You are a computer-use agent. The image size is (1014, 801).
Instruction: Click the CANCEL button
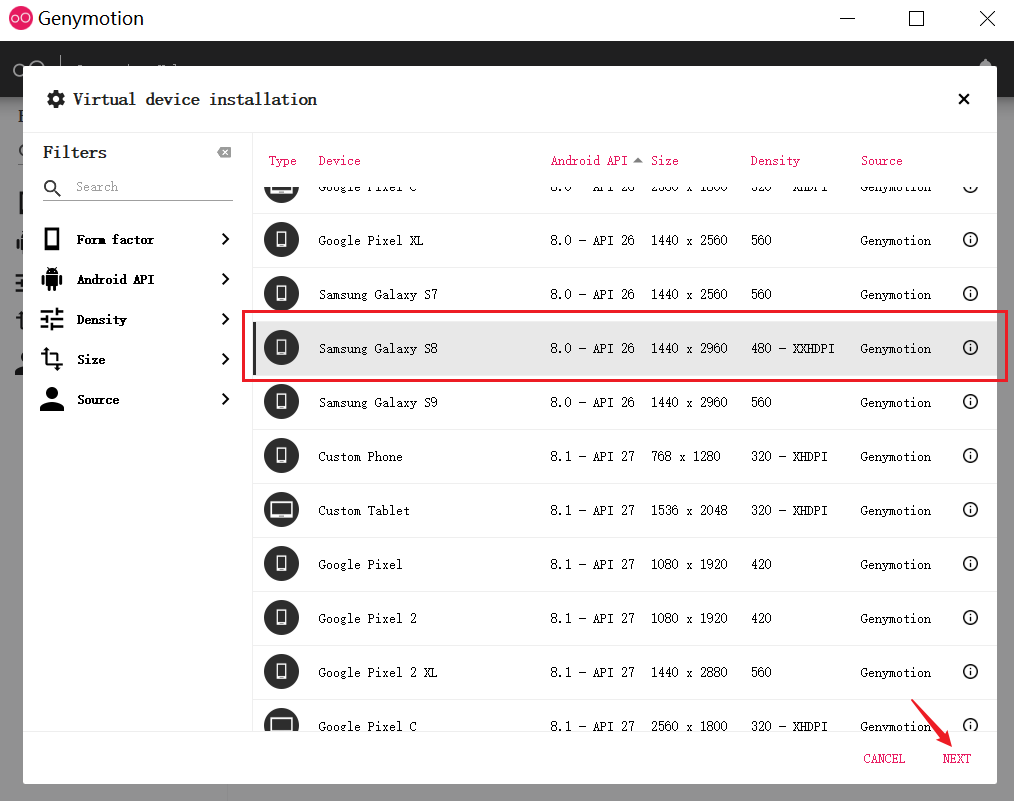pyautogui.click(x=884, y=758)
